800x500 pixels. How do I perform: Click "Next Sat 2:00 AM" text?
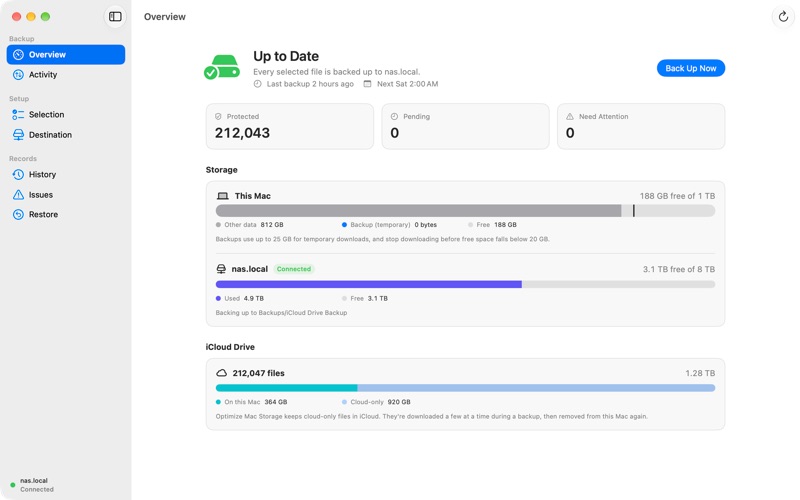click(407, 84)
